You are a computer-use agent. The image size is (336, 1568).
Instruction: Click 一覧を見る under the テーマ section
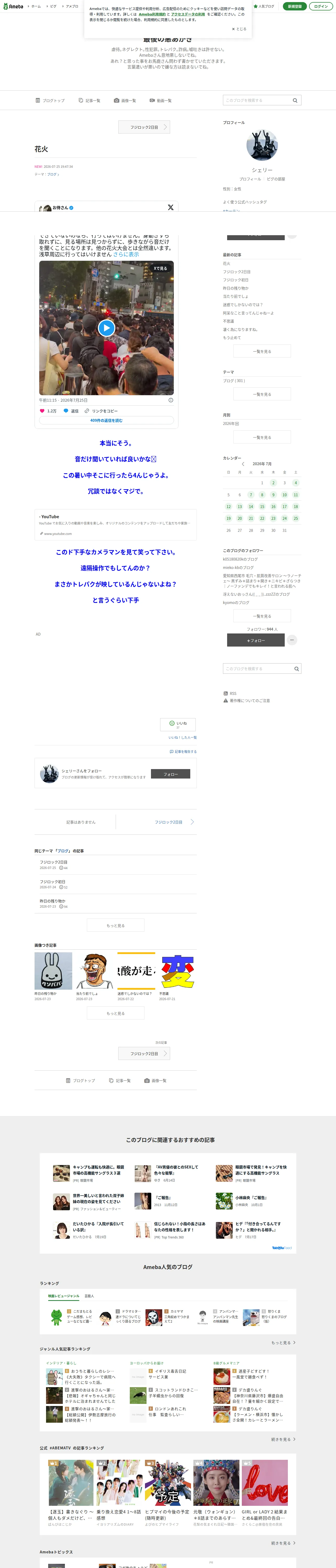tap(262, 394)
